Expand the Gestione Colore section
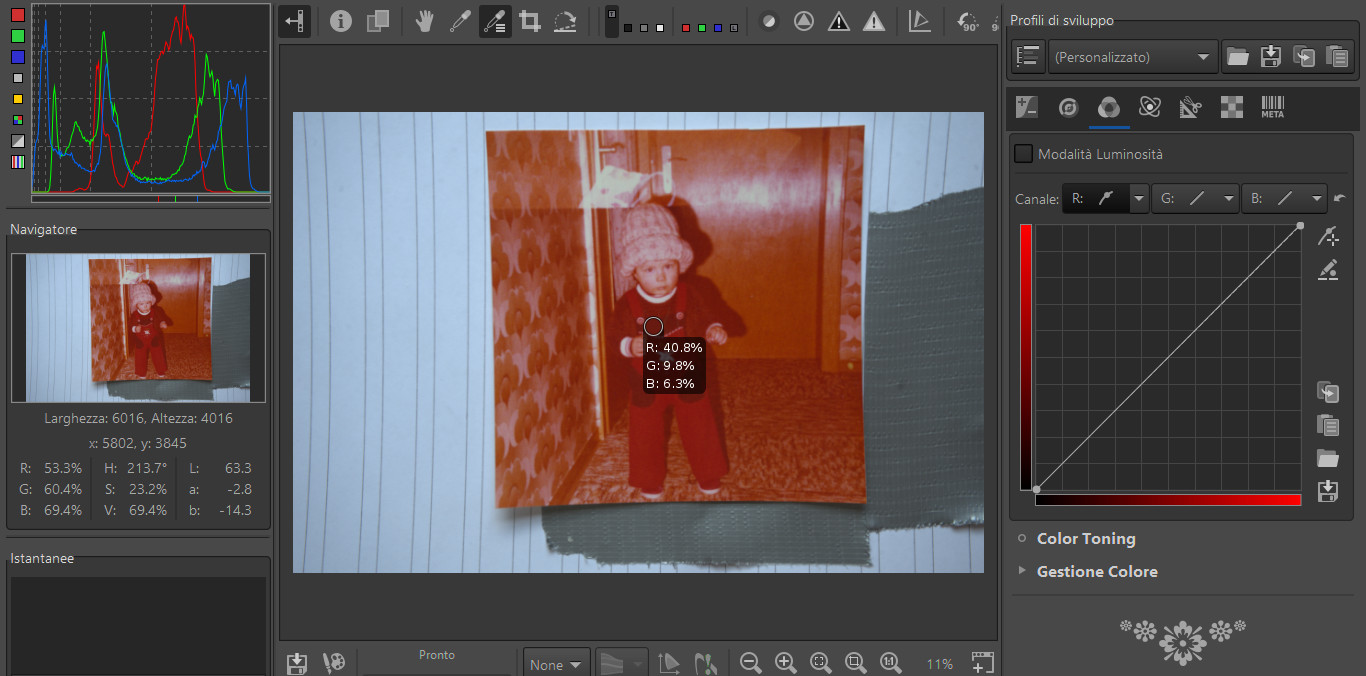Viewport: 1366px width, 676px height. pos(1097,571)
